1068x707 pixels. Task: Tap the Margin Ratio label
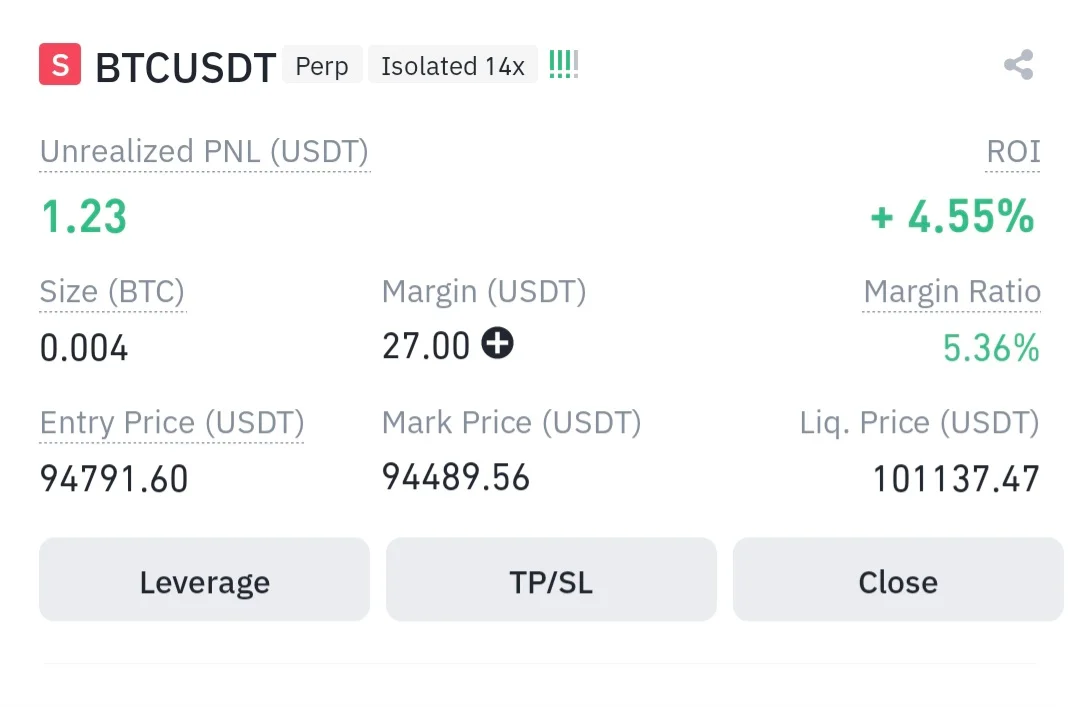pos(951,292)
